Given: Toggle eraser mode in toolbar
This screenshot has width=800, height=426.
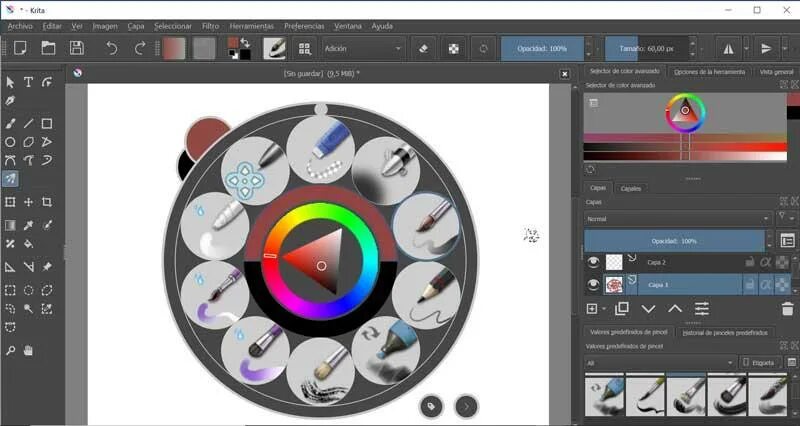Looking at the screenshot, I should pyautogui.click(x=423, y=48).
